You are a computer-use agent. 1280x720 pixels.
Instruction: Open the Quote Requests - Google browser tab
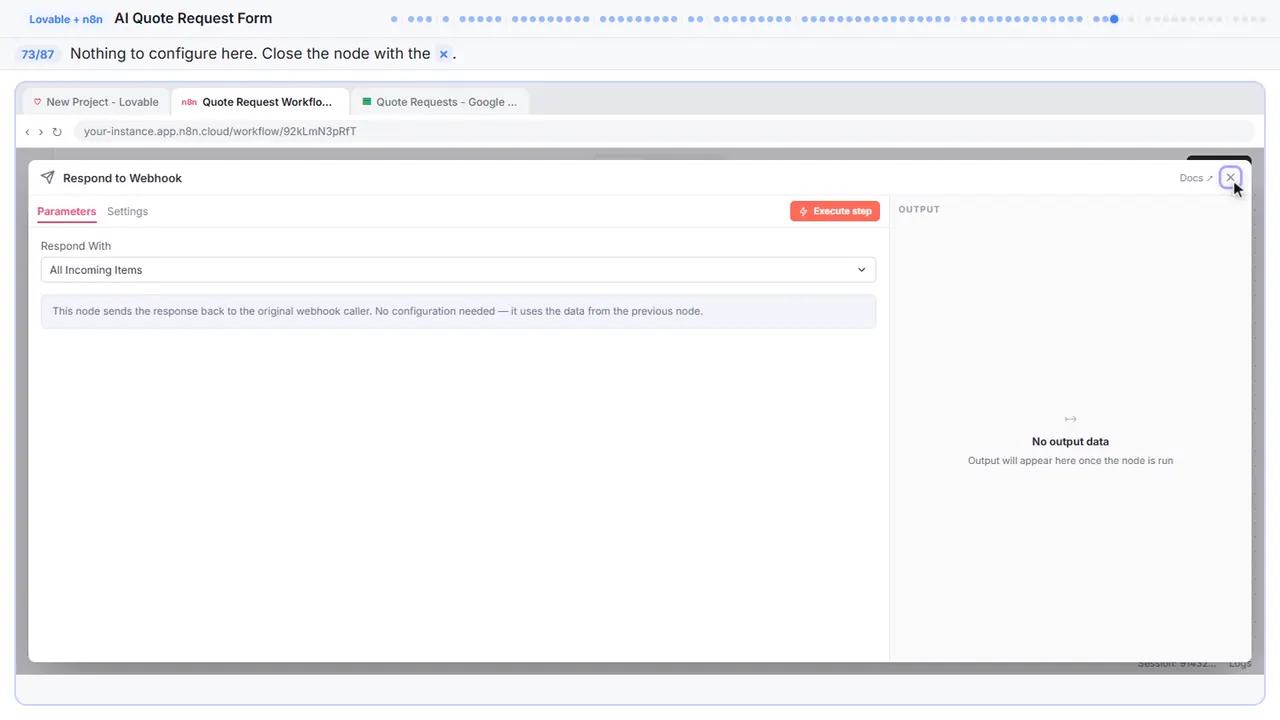(x=440, y=102)
